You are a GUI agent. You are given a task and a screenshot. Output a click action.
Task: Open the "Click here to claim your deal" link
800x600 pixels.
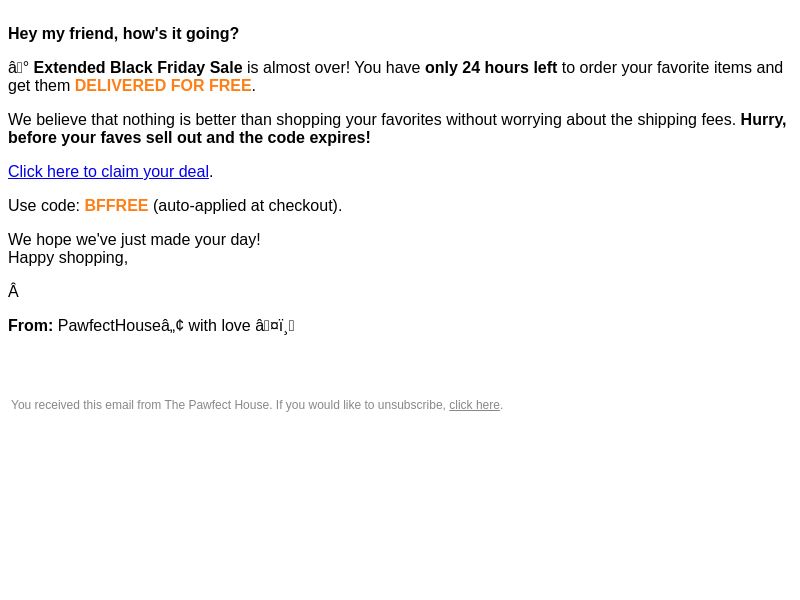[x=108, y=171]
